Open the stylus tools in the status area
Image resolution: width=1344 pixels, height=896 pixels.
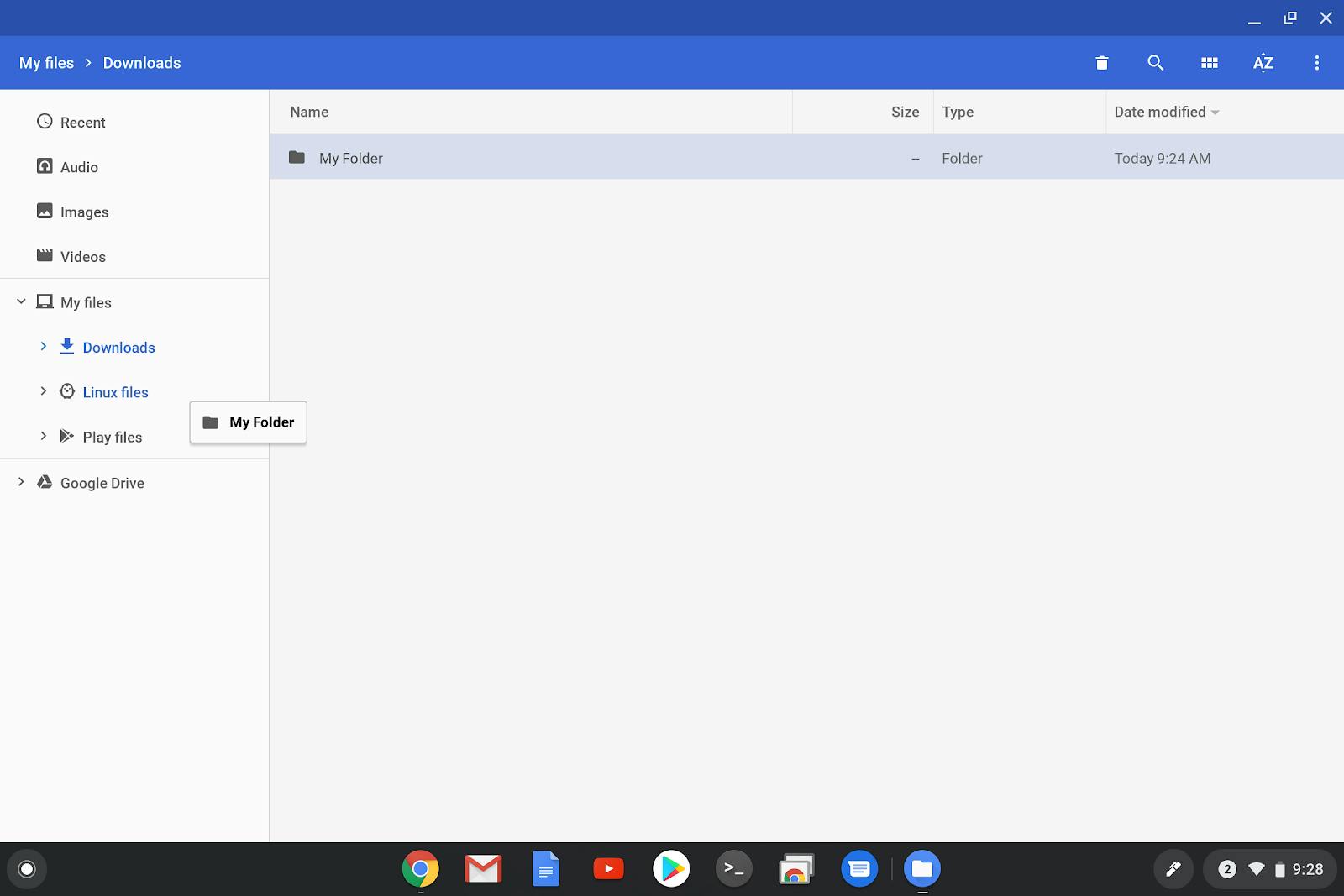pyautogui.click(x=1173, y=869)
